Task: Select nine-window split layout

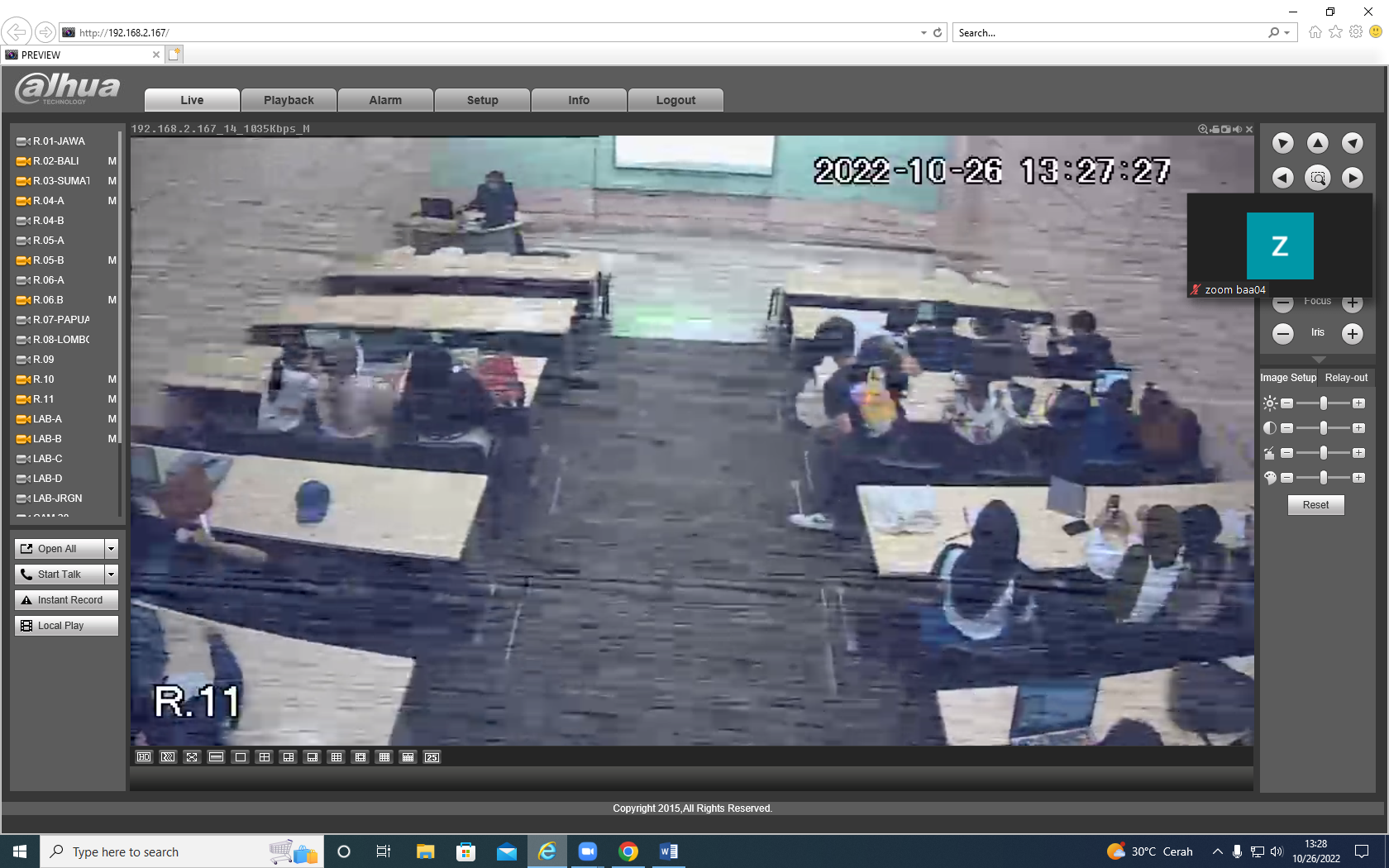Action: [336, 757]
